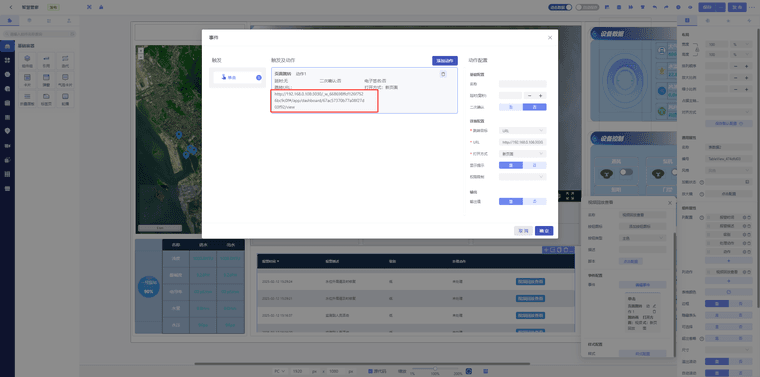Pick the 迭代 container component
This screenshot has height=377, width=760.
tap(65, 61)
